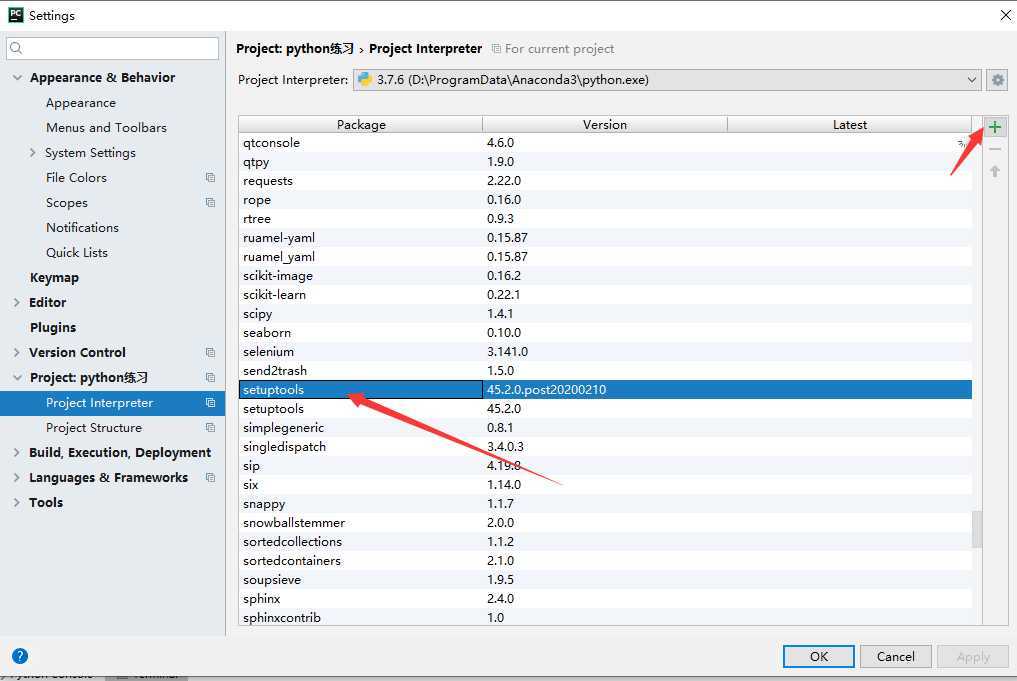The width and height of the screenshot is (1017, 681).
Task: Click the Python logo in interpreter field
Action: click(365, 80)
